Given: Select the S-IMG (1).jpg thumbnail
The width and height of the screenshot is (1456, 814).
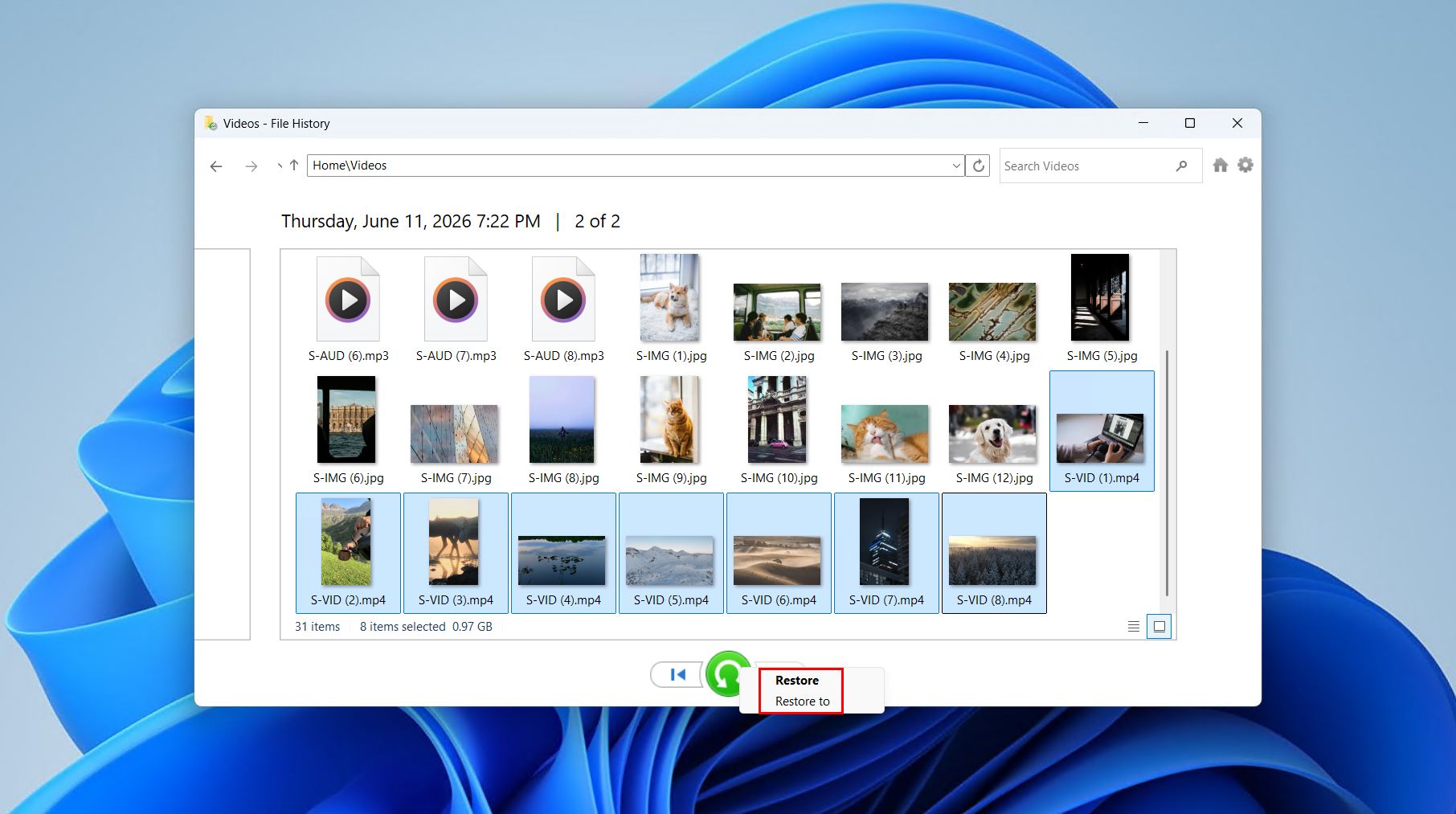Looking at the screenshot, I should 670,298.
